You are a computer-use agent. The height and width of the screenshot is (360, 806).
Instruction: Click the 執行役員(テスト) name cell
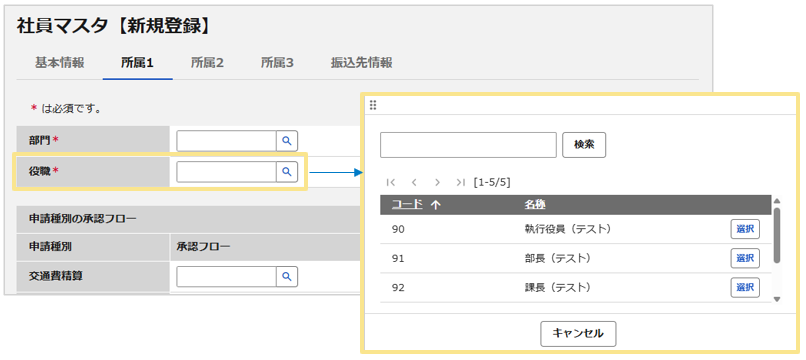pyautogui.click(x=568, y=229)
